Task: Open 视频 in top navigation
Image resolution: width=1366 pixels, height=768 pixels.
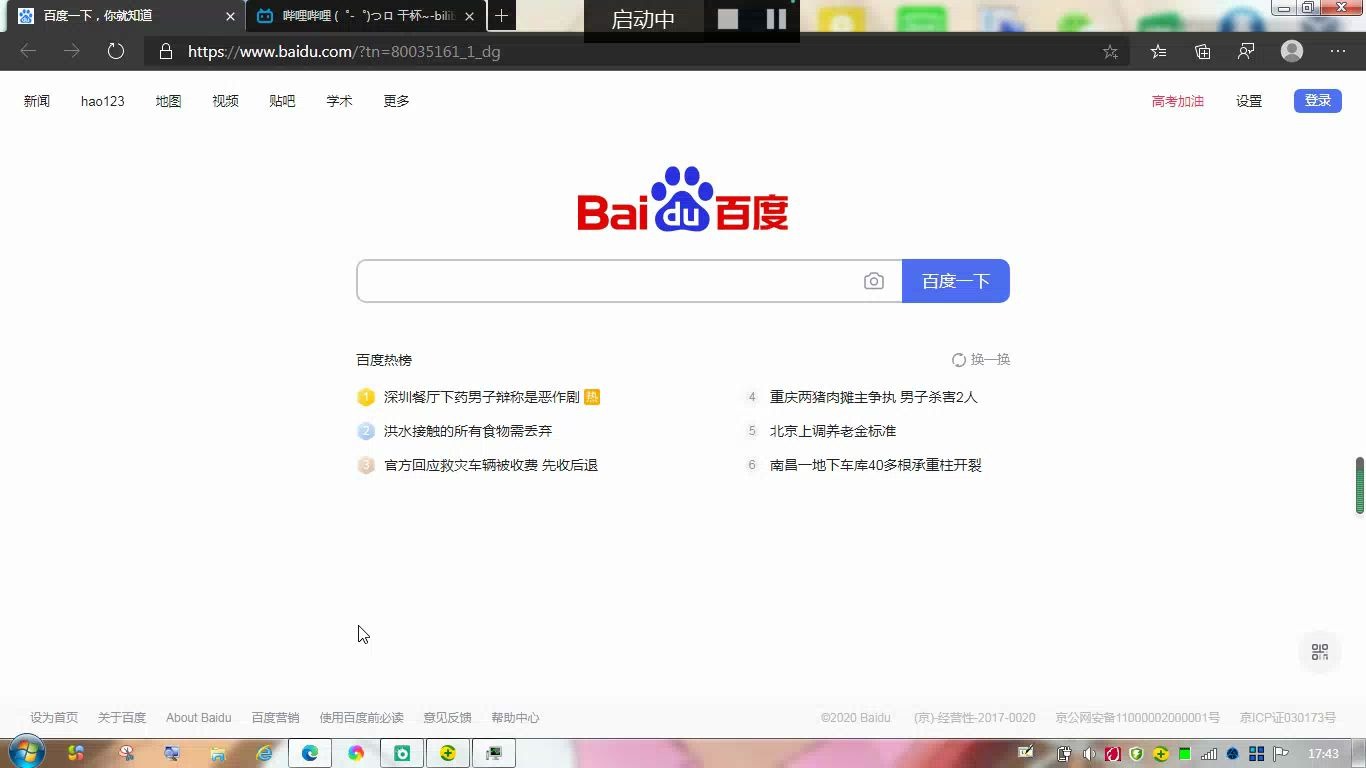Action: 225,101
